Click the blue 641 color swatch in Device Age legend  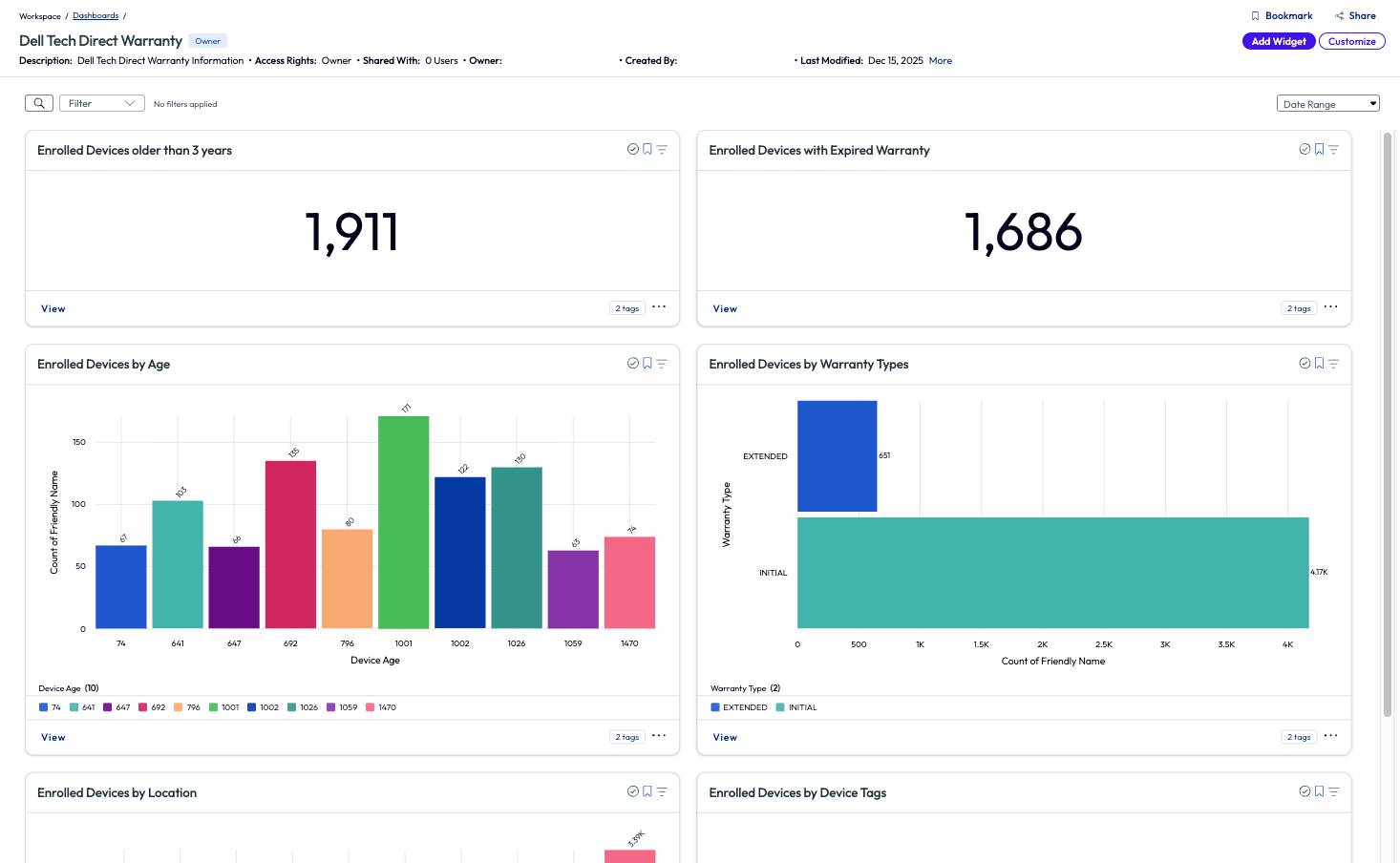74,706
